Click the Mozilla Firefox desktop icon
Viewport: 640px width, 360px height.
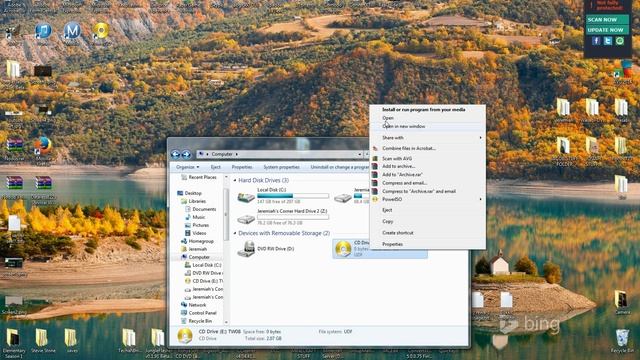(x=43, y=146)
